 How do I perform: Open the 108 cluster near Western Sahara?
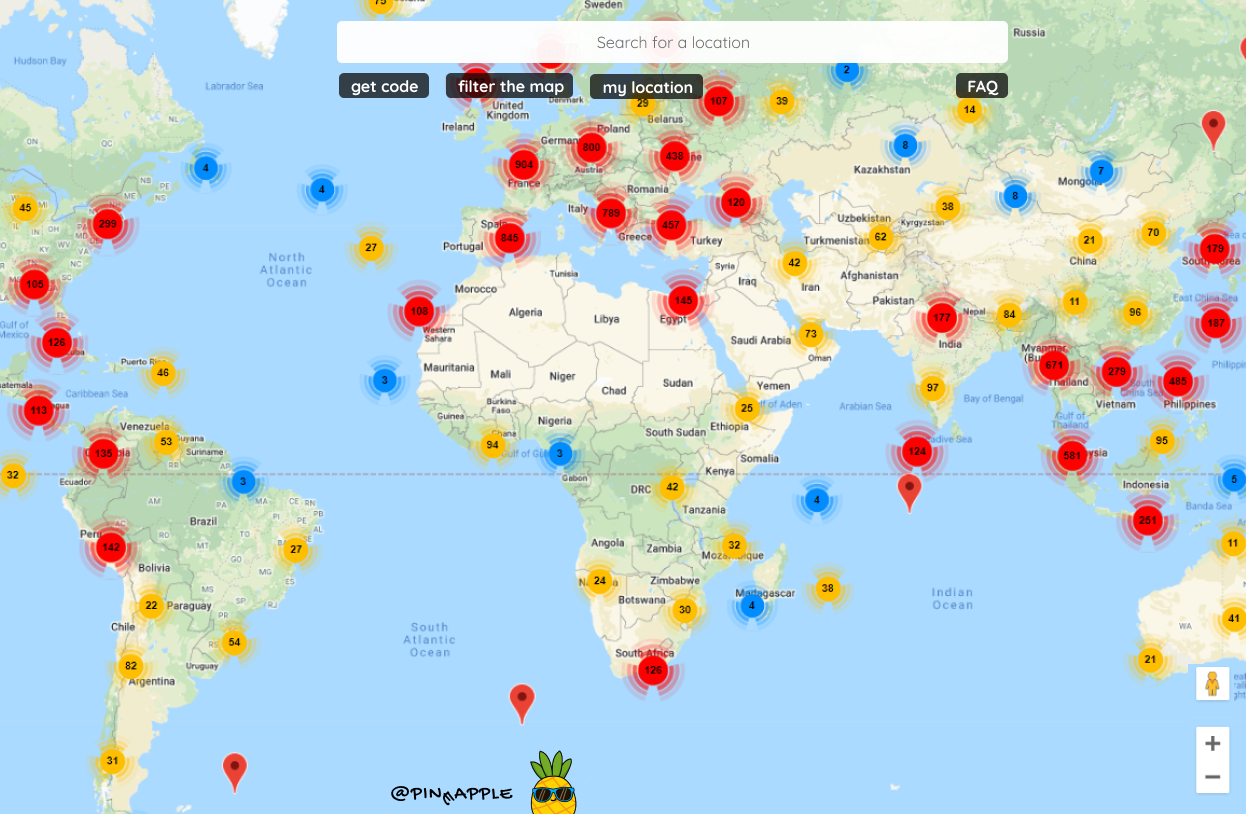point(419,312)
